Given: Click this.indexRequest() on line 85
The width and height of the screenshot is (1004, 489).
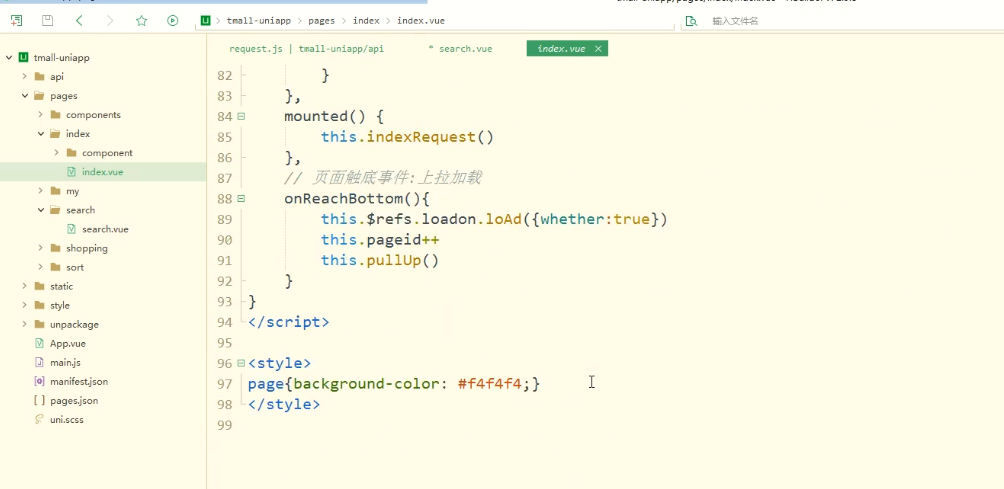Looking at the screenshot, I should tap(407, 137).
